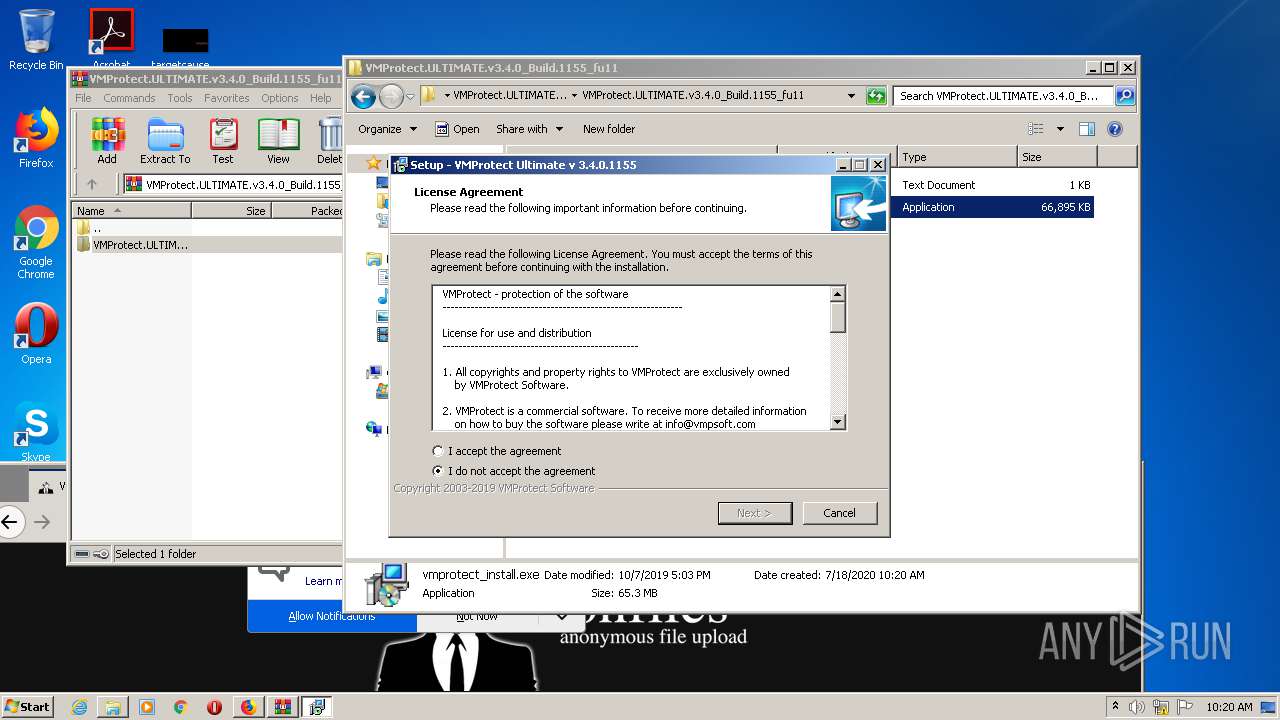Viewport: 1280px width, 720px height.
Task: Click the taskbar clock 10:20 AM
Action: click(x=1229, y=707)
